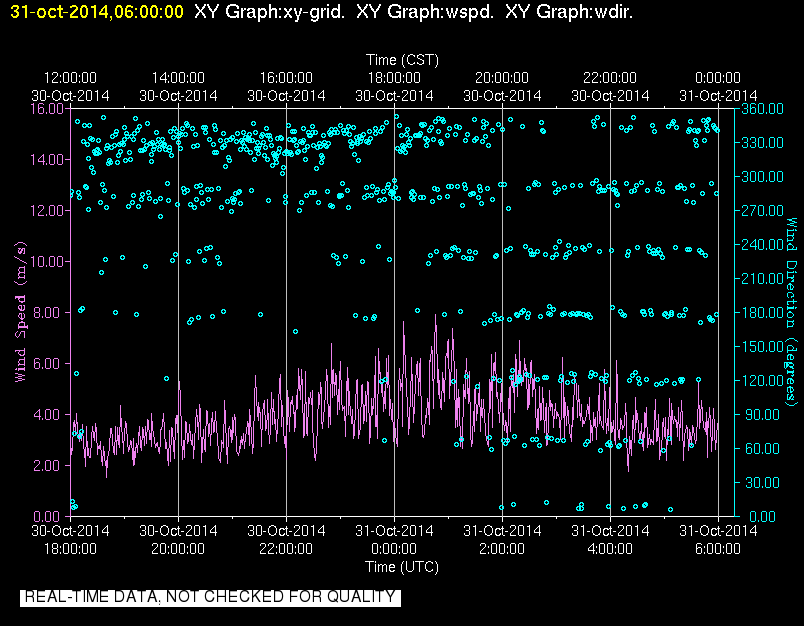Click the yellow timestamp 31-oct-2014,06:00:00
The height and width of the screenshot is (626, 804).
coord(97,12)
